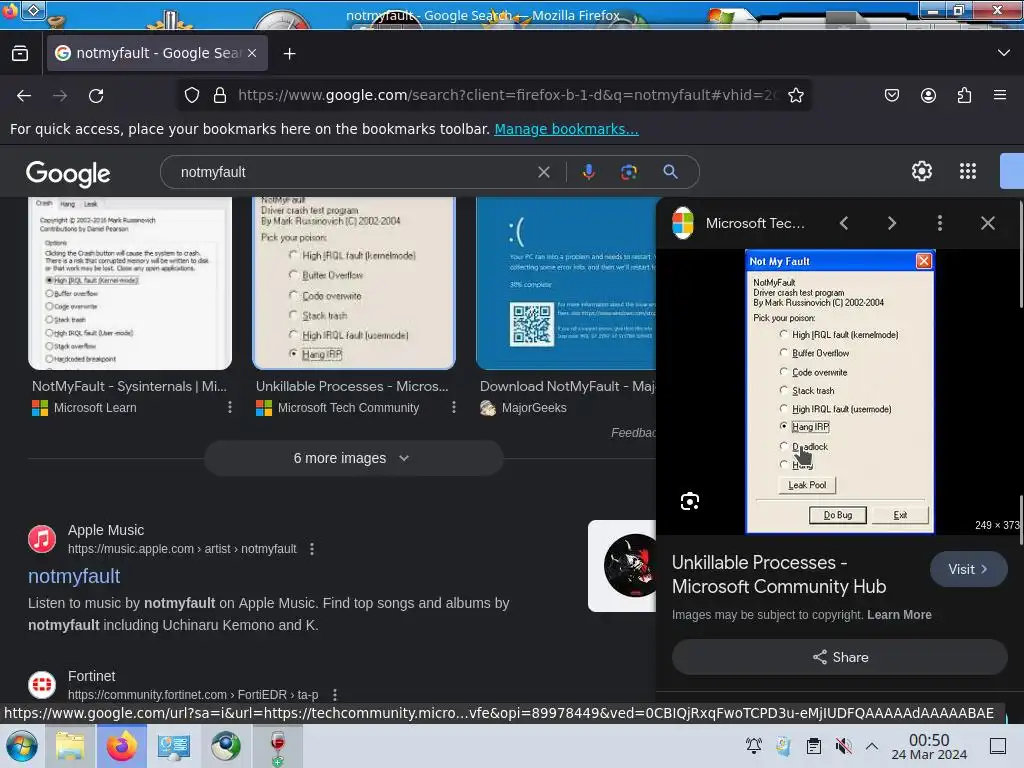Reload the current page
The width and height of the screenshot is (1024, 768).
(96, 96)
